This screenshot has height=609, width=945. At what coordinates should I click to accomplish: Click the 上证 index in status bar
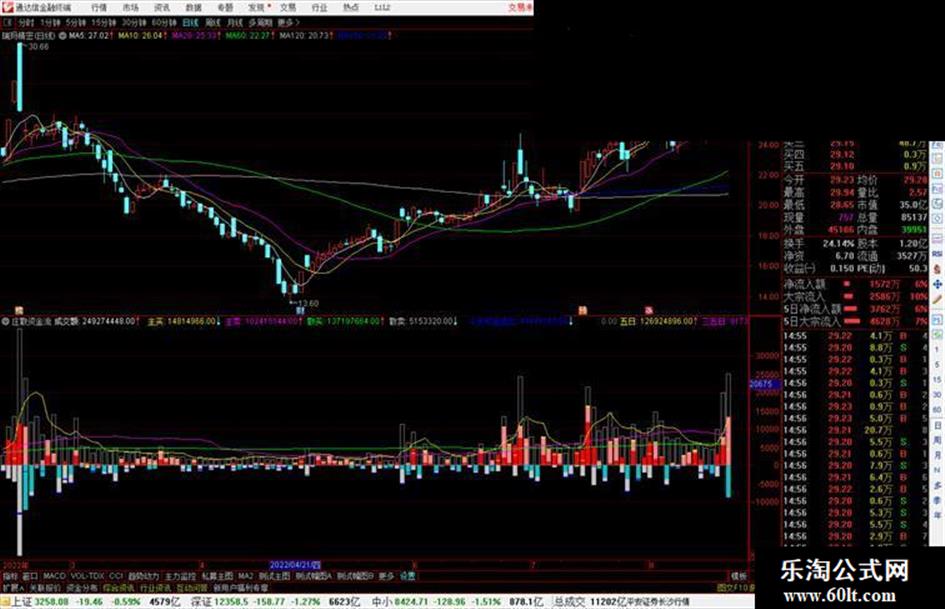coord(22,602)
